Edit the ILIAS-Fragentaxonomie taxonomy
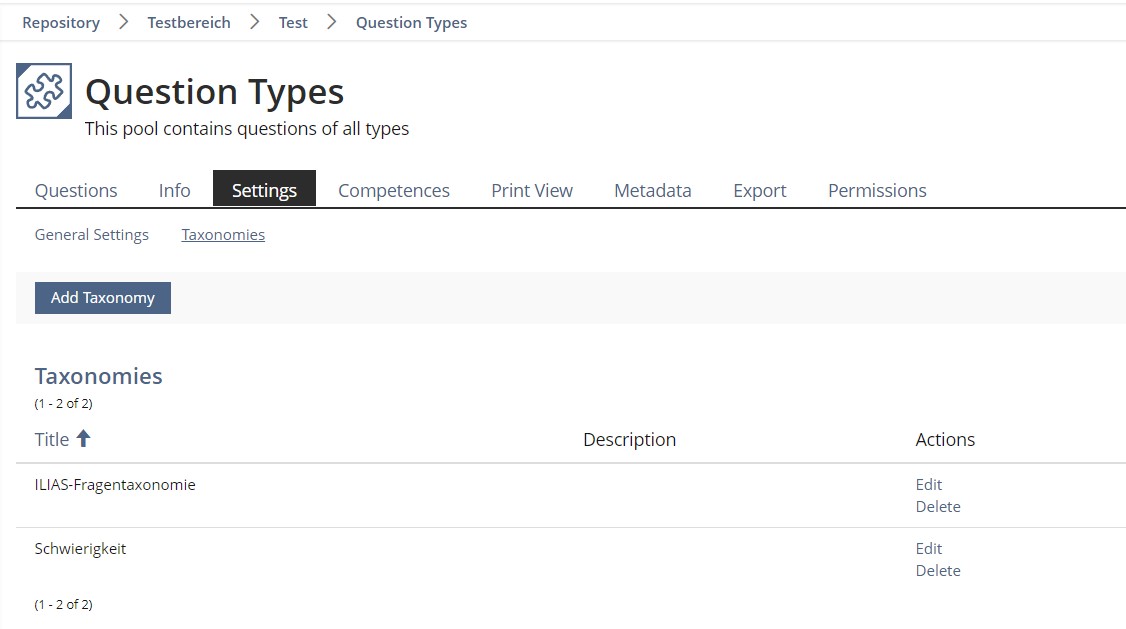 929,484
